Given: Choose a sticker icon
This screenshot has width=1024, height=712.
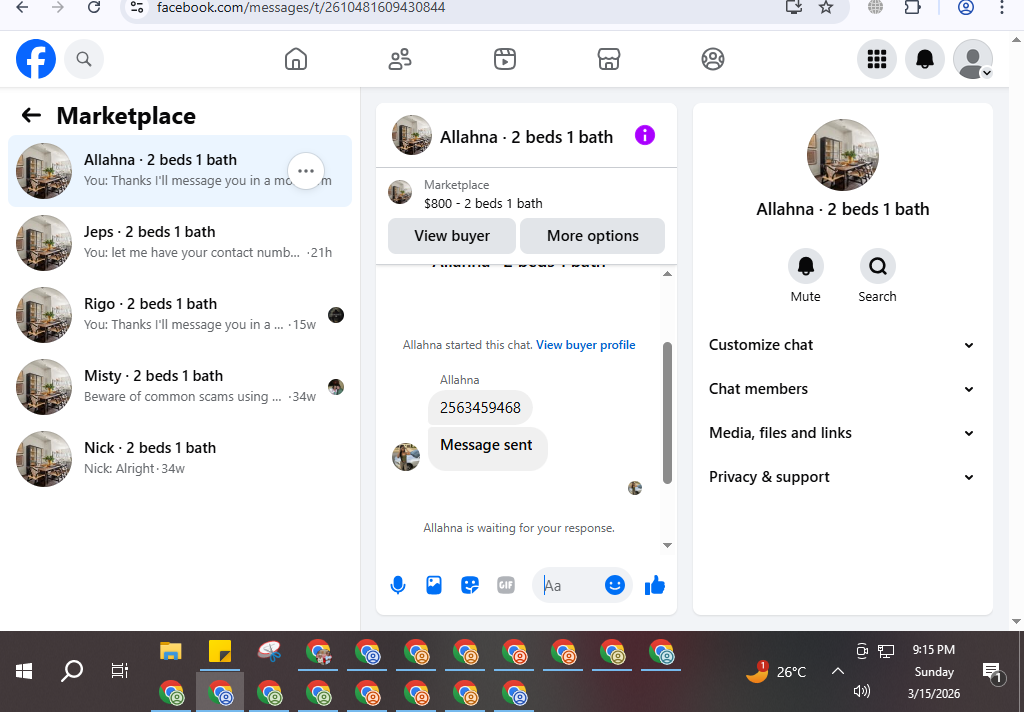Looking at the screenshot, I should click(x=470, y=585).
